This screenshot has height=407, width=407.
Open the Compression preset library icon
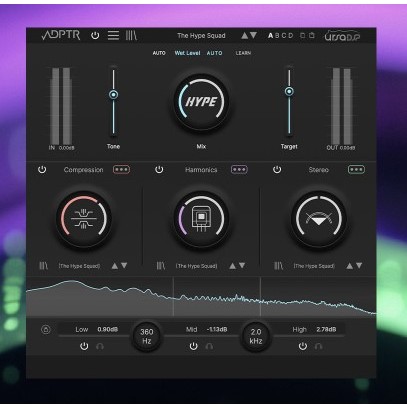[x=43, y=266]
